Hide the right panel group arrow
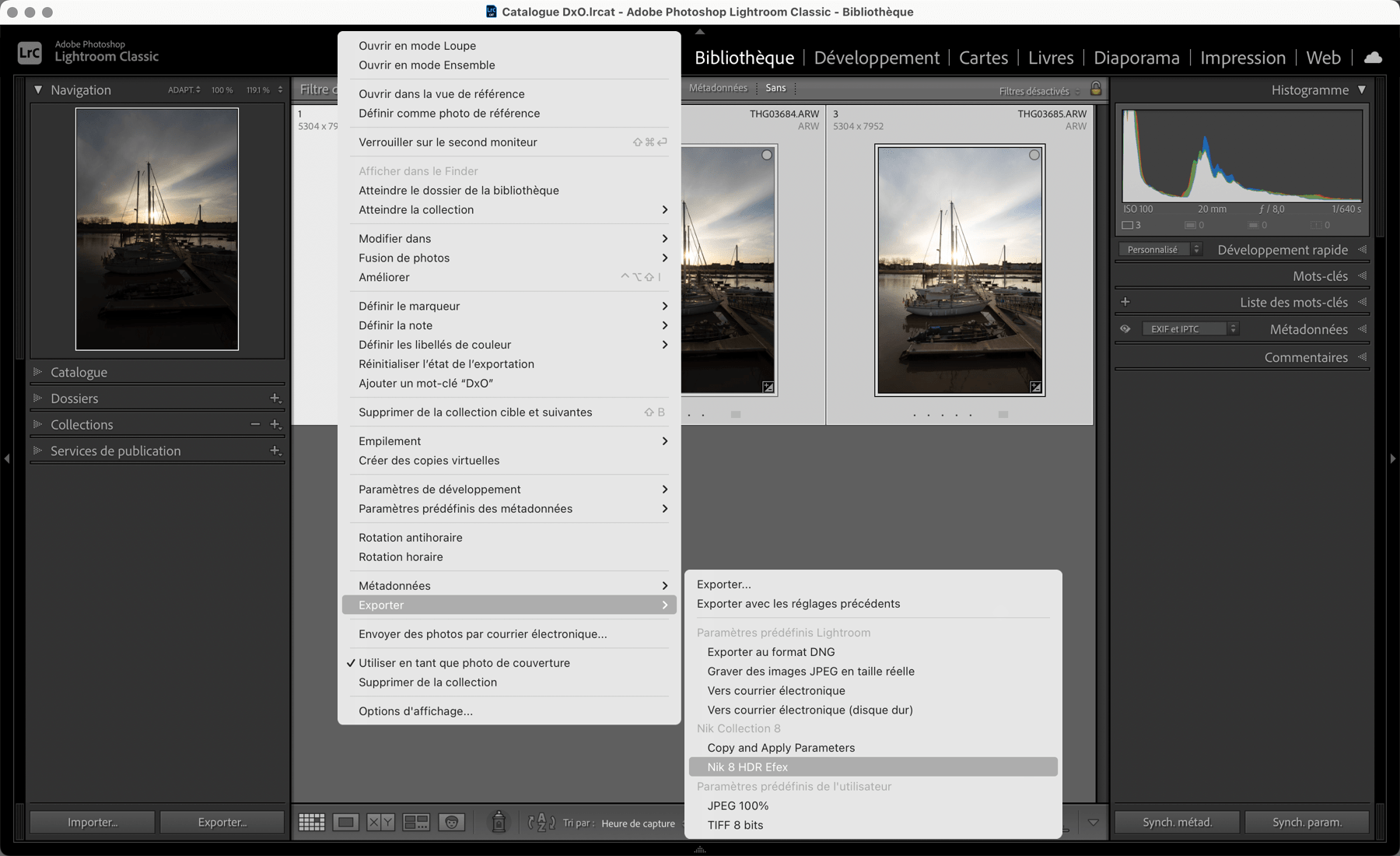 [x=1393, y=458]
